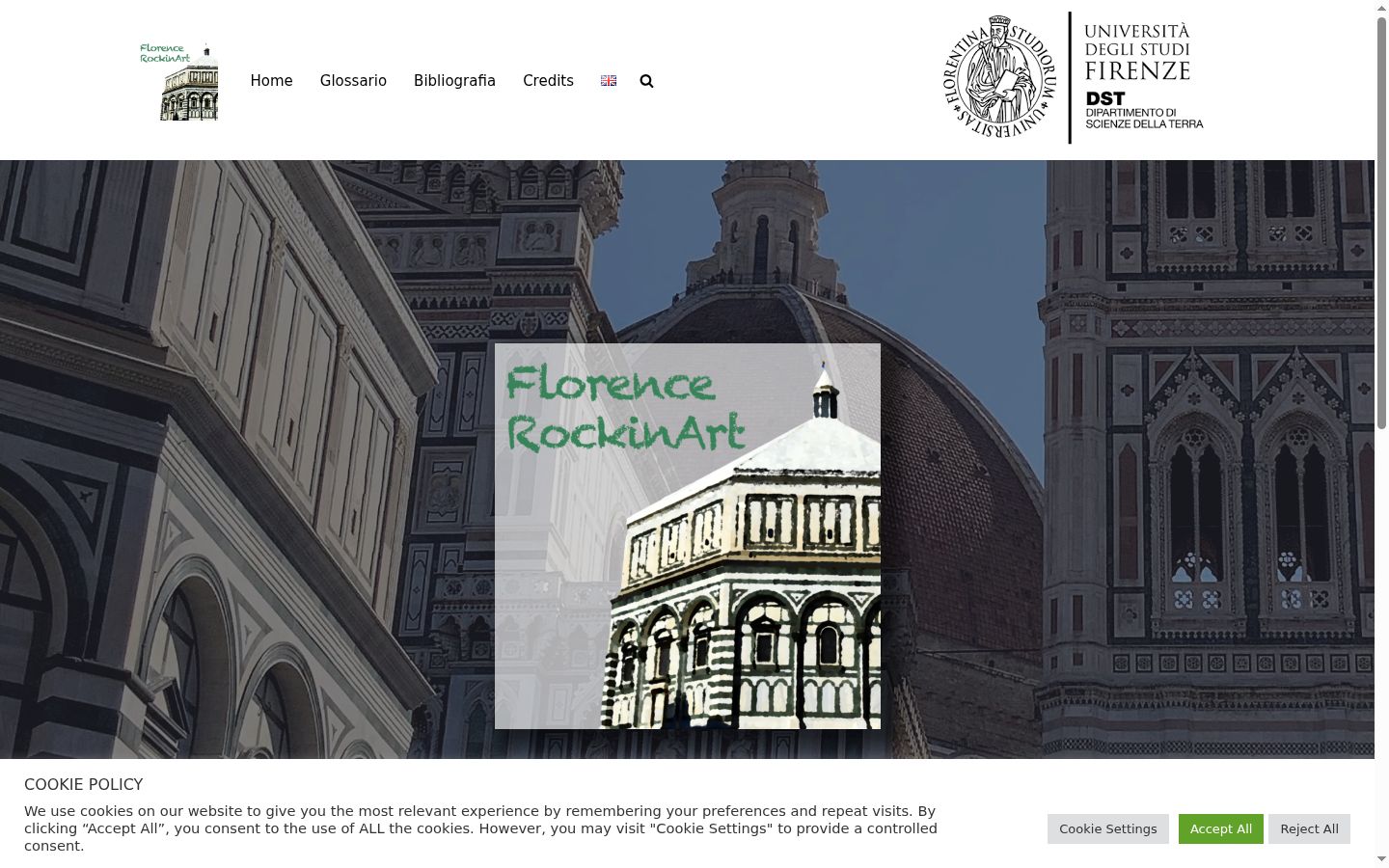Switch language via the UK flag icon
Screen dimensions: 1389x868
(x=609, y=81)
